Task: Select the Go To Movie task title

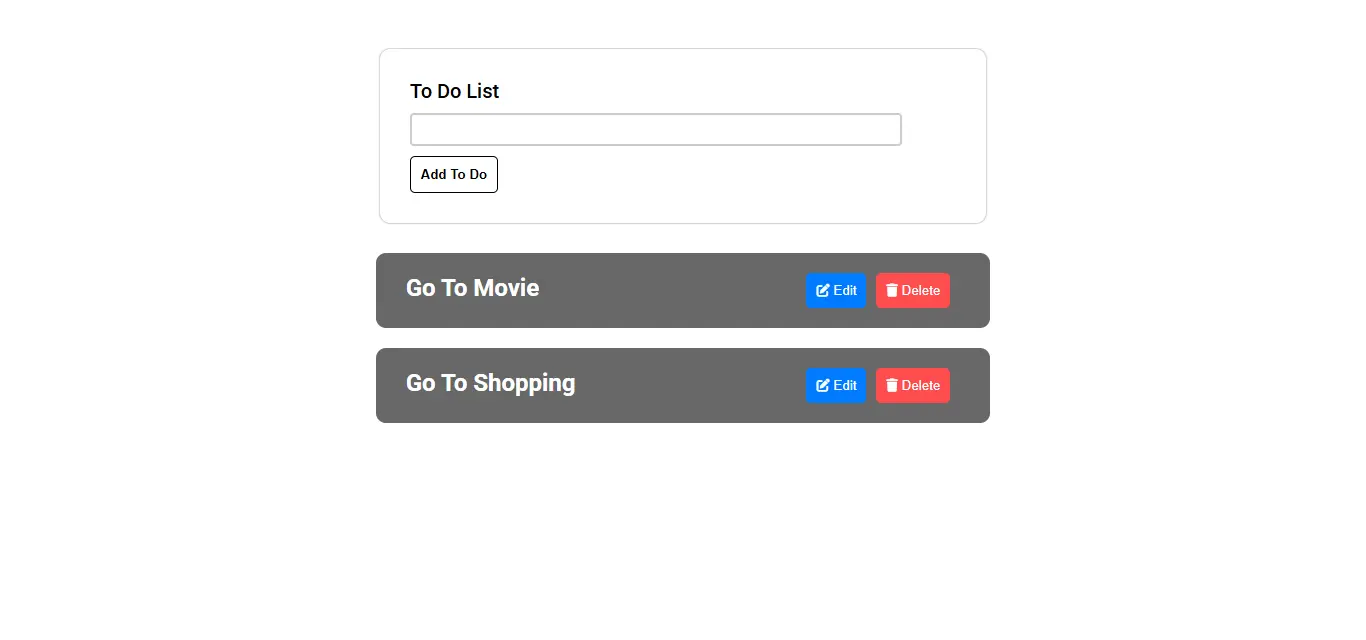Action: pyautogui.click(x=472, y=288)
